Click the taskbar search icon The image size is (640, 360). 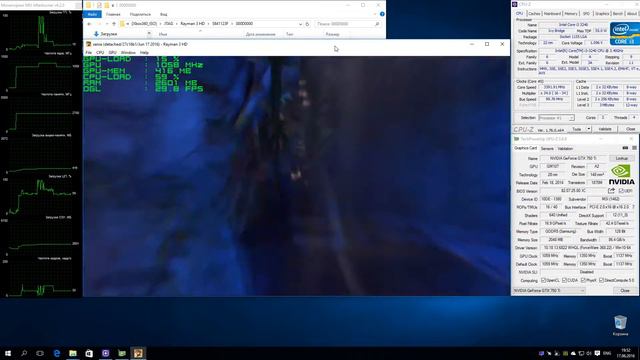(24, 353)
